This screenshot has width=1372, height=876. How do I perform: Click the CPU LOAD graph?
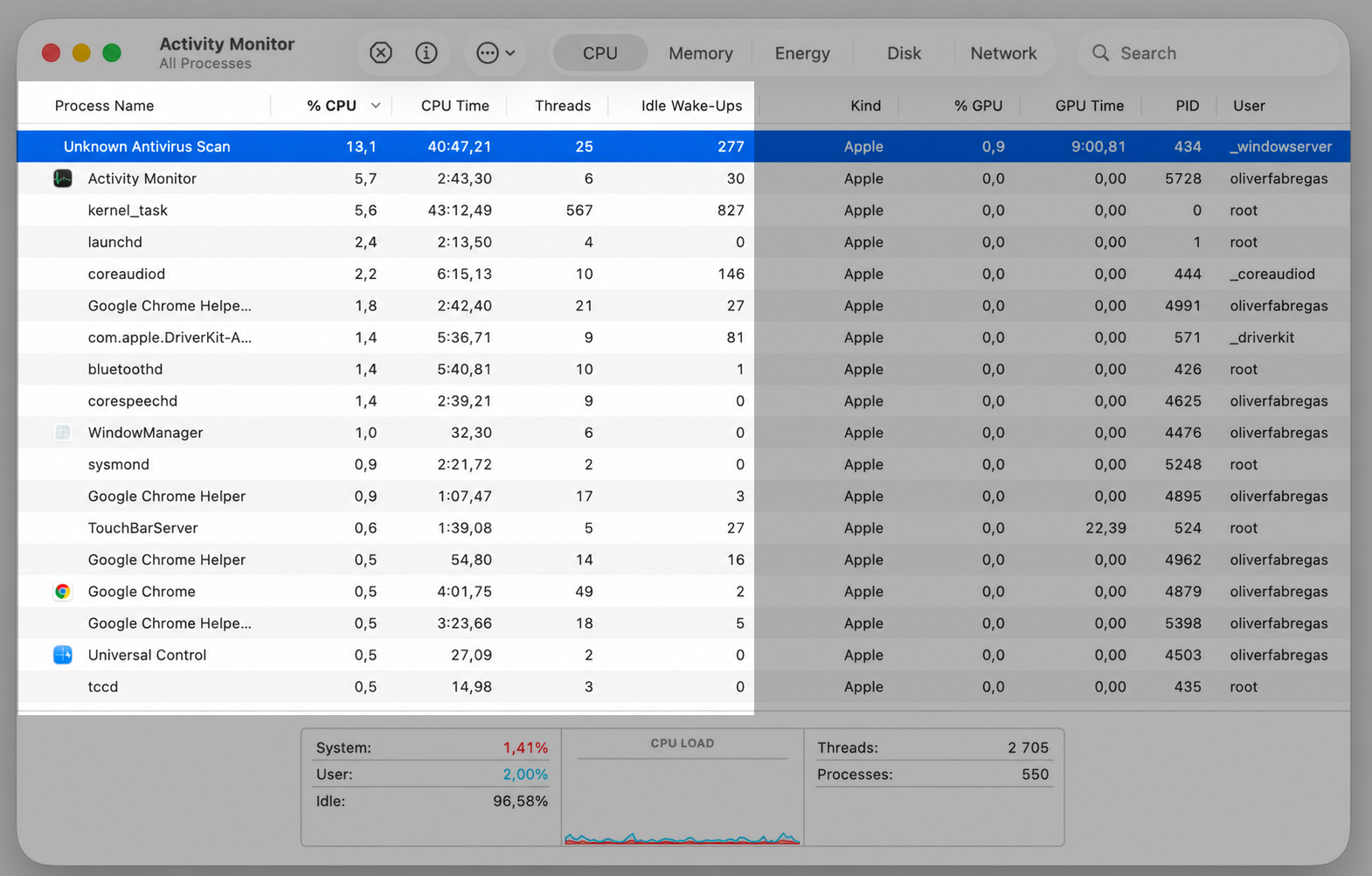pyautogui.click(x=682, y=803)
